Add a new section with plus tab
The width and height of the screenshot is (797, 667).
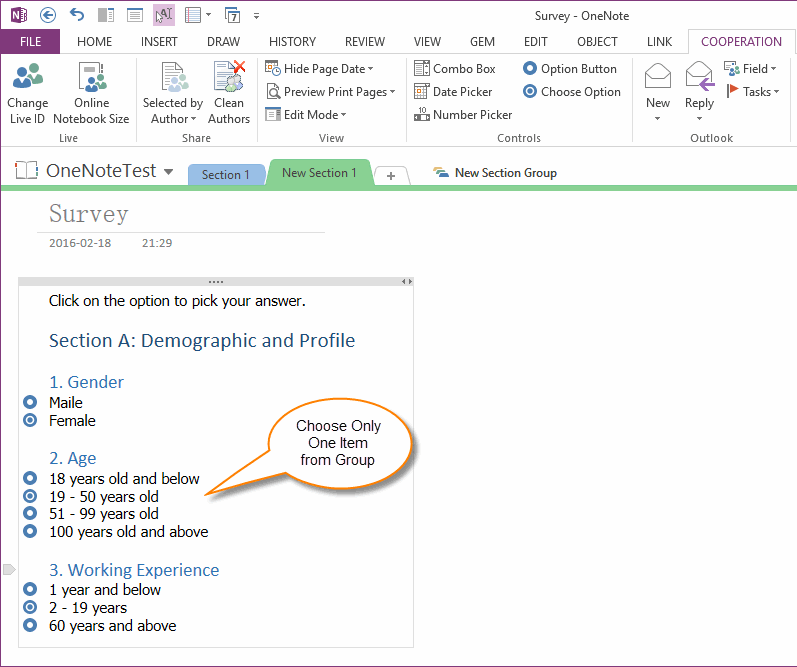pyautogui.click(x=391, y=176)
